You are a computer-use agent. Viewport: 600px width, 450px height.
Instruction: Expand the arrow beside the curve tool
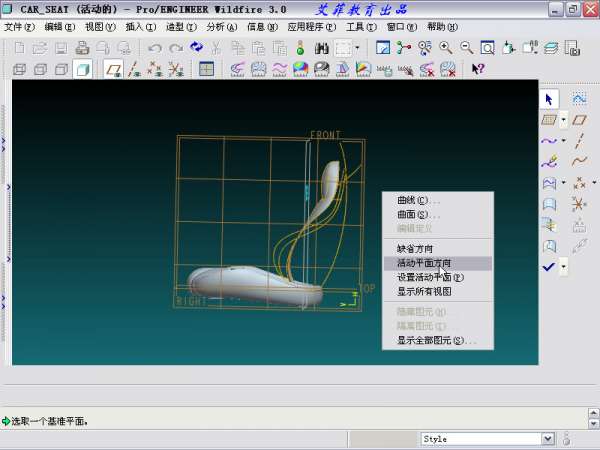click(564, 141)
